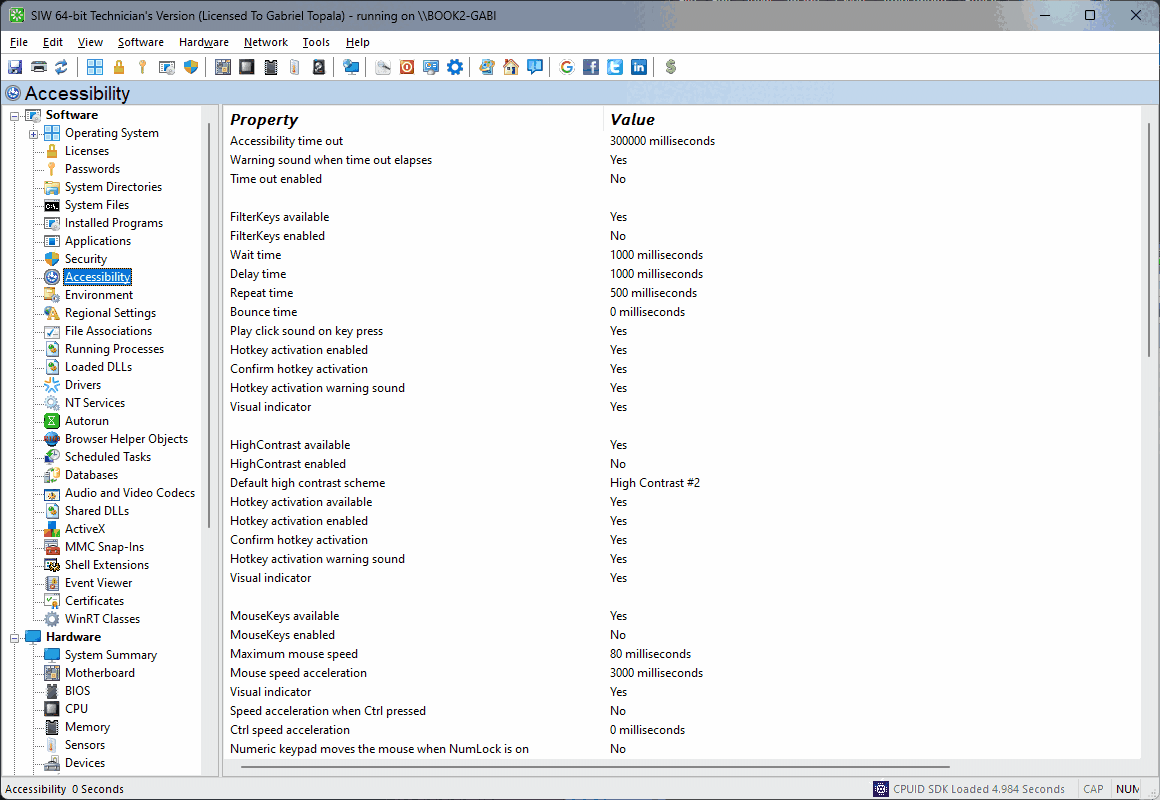
Task: Open the Network menu
Action: [265, 42]
